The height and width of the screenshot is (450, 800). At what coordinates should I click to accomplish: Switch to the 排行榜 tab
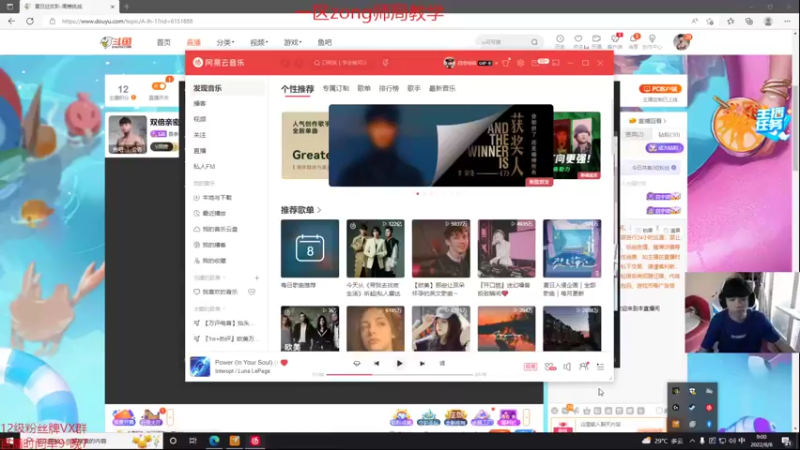coord(389,88)
